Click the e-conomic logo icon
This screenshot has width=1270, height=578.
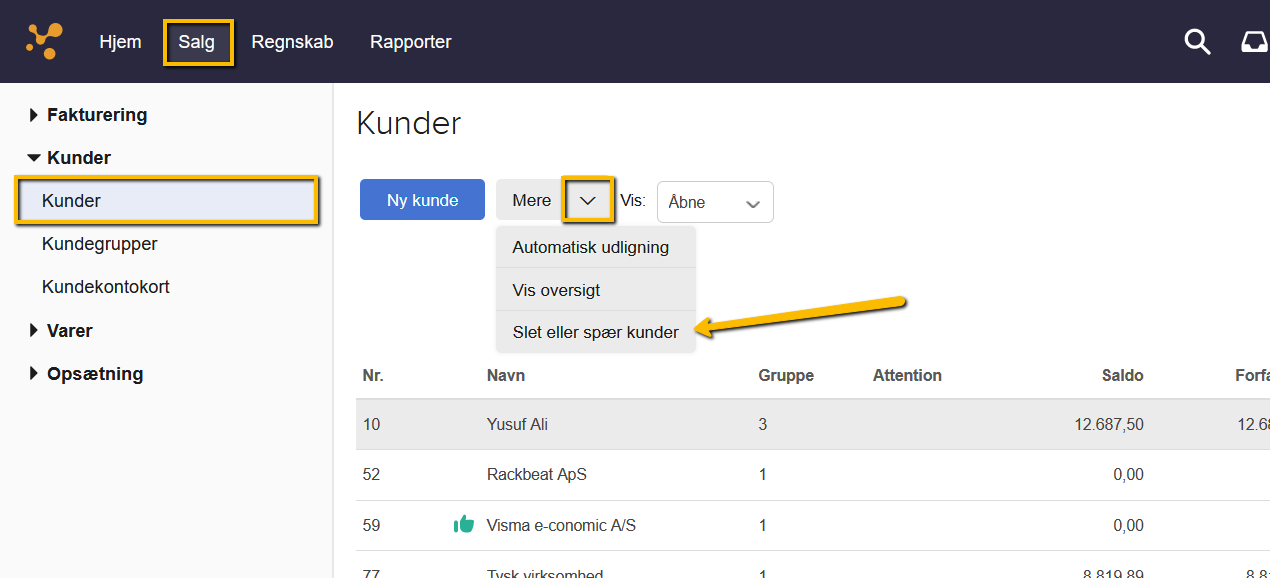pyautogui.click(x=44, y=41)
